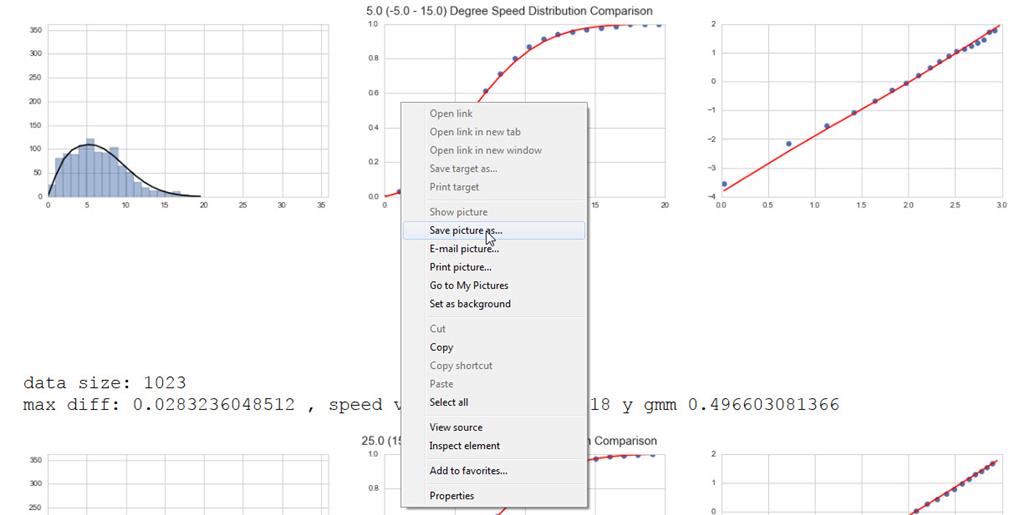This screenshot has width=1024, height=515.
Task: Choose 'Select all' menu entry
Action: tap(494, 402)
